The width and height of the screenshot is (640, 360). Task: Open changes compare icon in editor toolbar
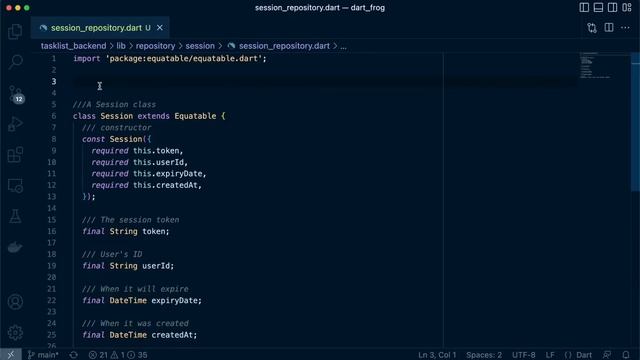point(592,28)
